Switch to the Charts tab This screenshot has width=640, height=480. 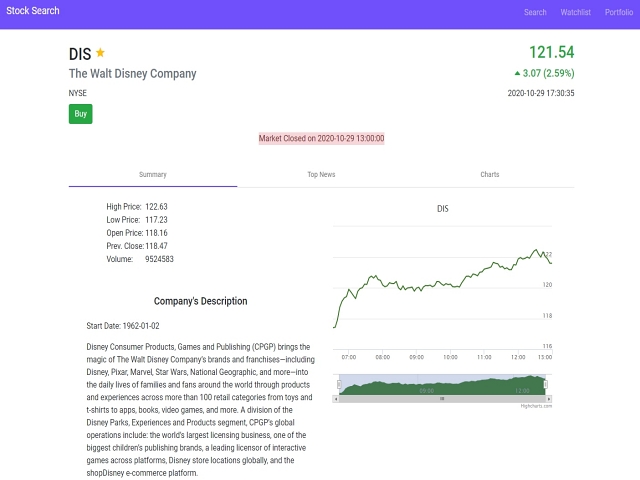click(x=490, y=175)
